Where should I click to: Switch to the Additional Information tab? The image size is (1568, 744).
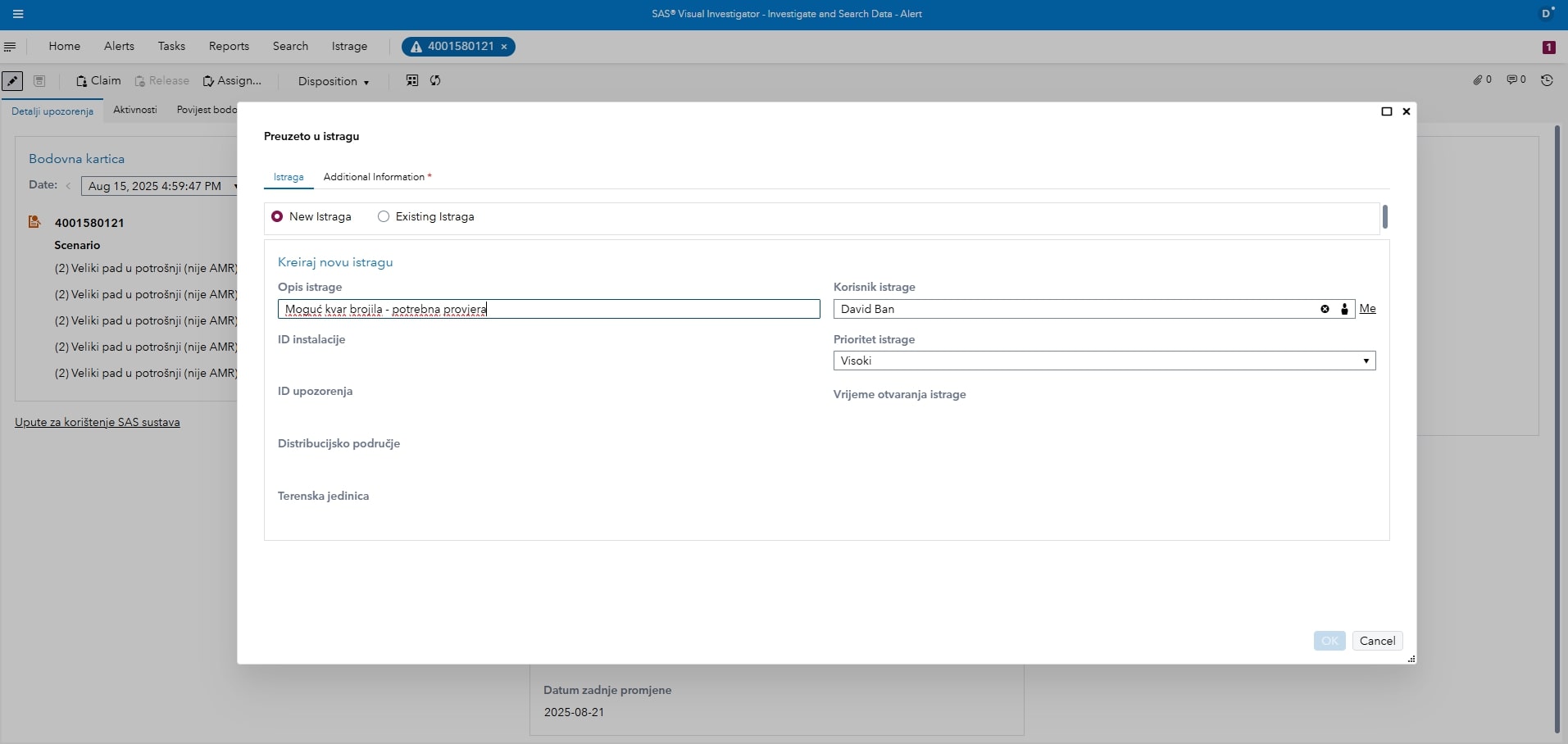376,177
